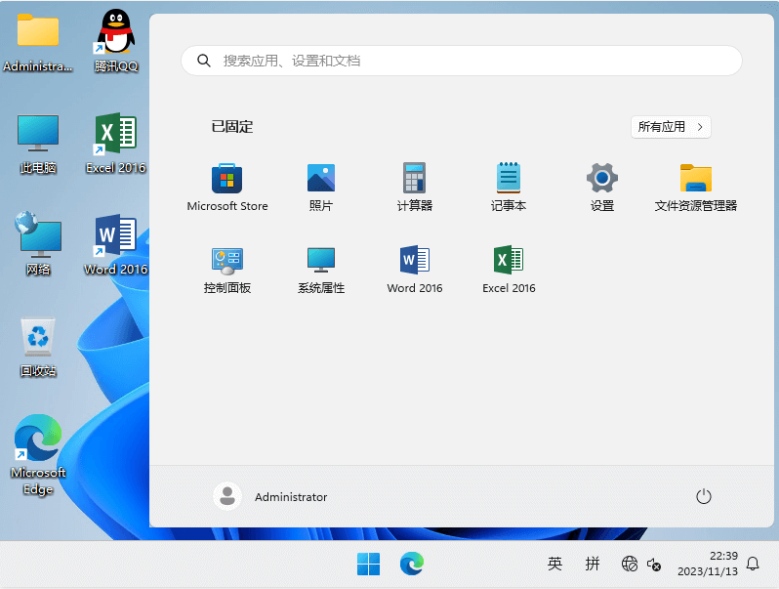Viewport: 779px width, 589px height.
Task: Click the search box for apps and settings
Action: click(462, 61)
